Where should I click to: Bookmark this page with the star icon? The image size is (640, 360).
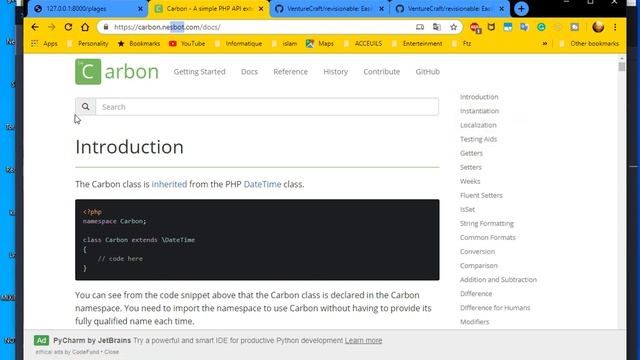[453, 27]
